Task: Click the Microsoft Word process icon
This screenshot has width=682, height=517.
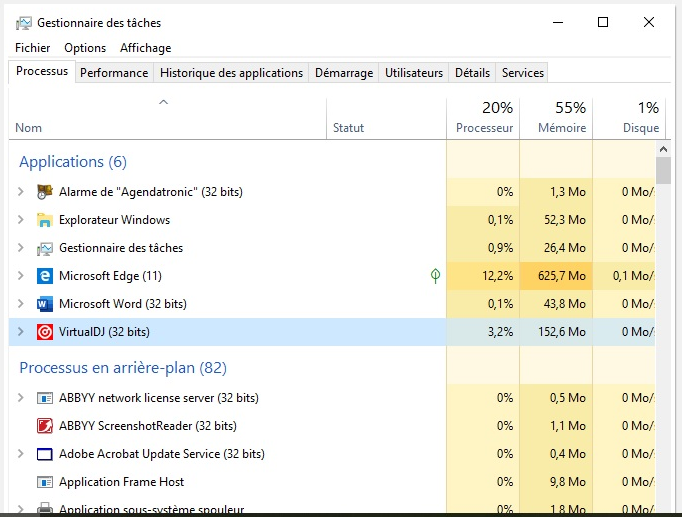Action: point(44,304)
